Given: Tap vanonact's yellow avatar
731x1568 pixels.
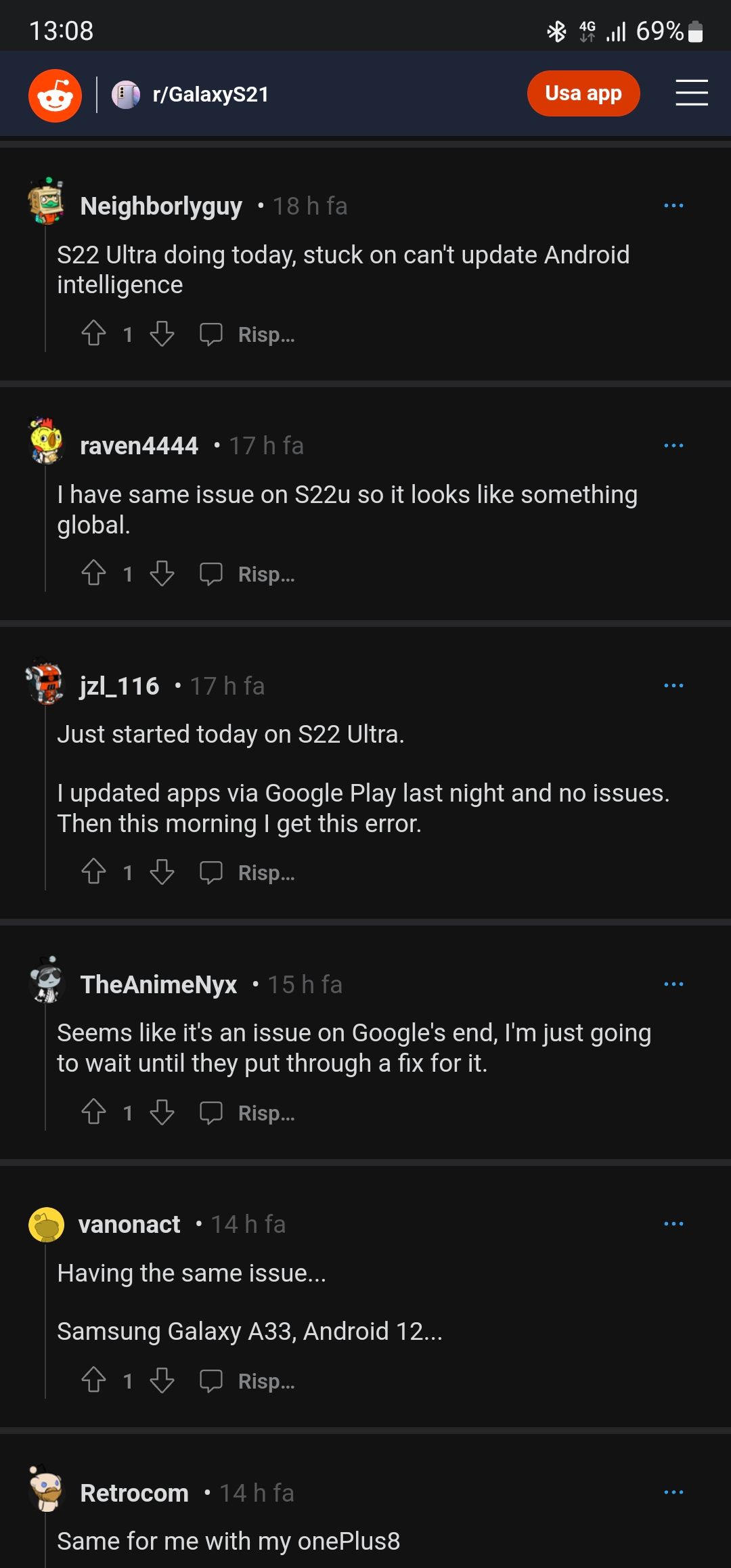Looking at the screenshot, I should click(46, 1225).
